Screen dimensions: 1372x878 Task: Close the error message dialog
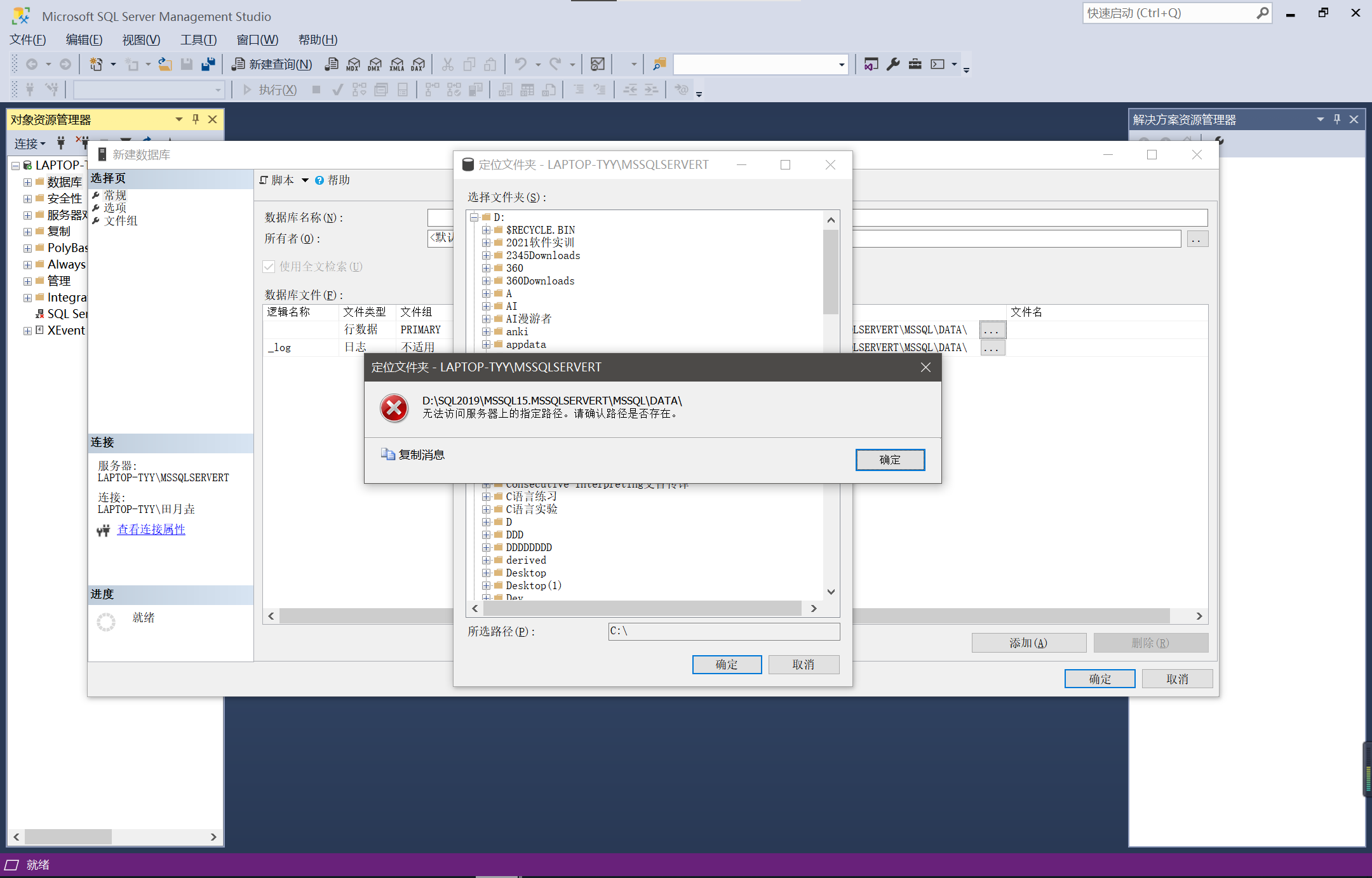925,368
